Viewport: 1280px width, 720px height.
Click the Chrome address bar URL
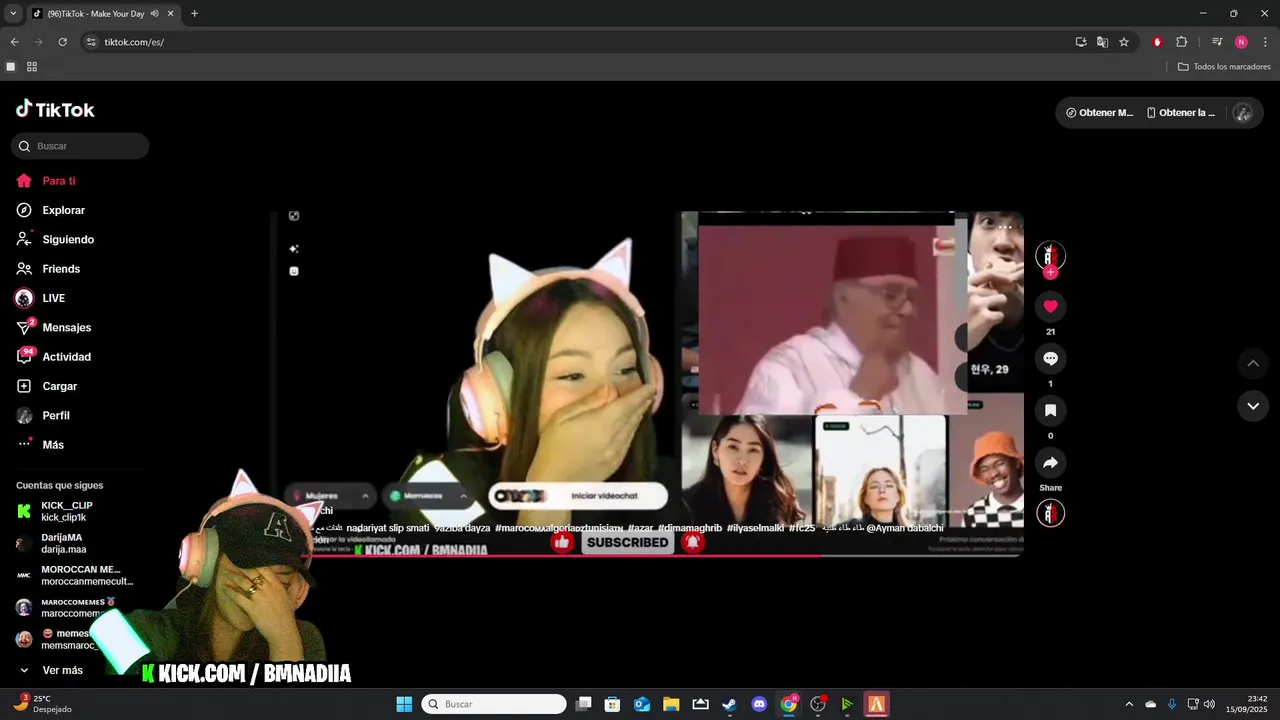pos(134,42)
